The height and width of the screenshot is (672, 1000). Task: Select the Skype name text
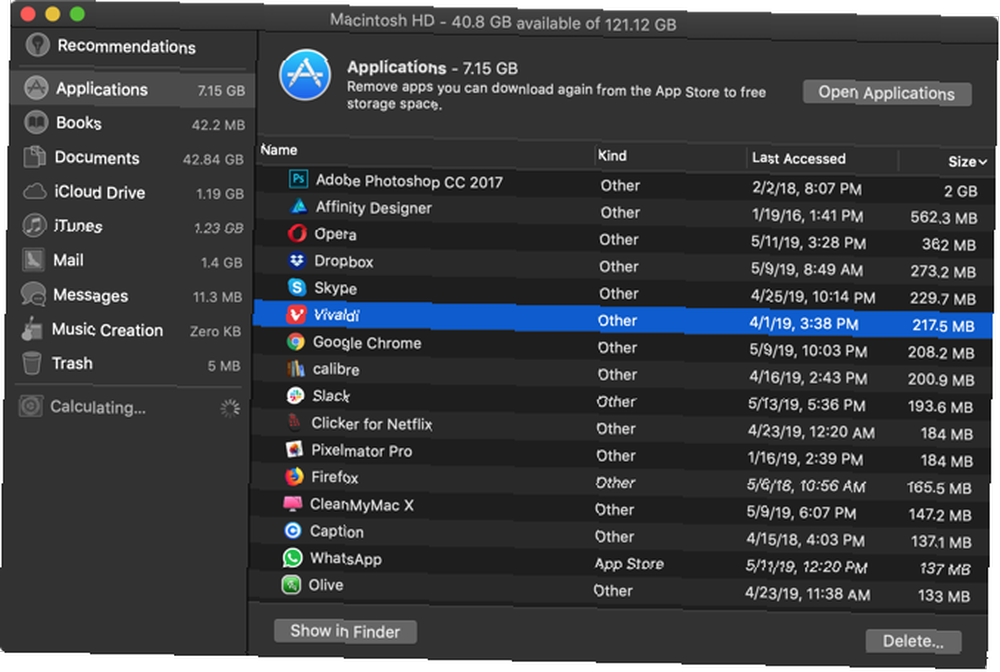(335, 288)
